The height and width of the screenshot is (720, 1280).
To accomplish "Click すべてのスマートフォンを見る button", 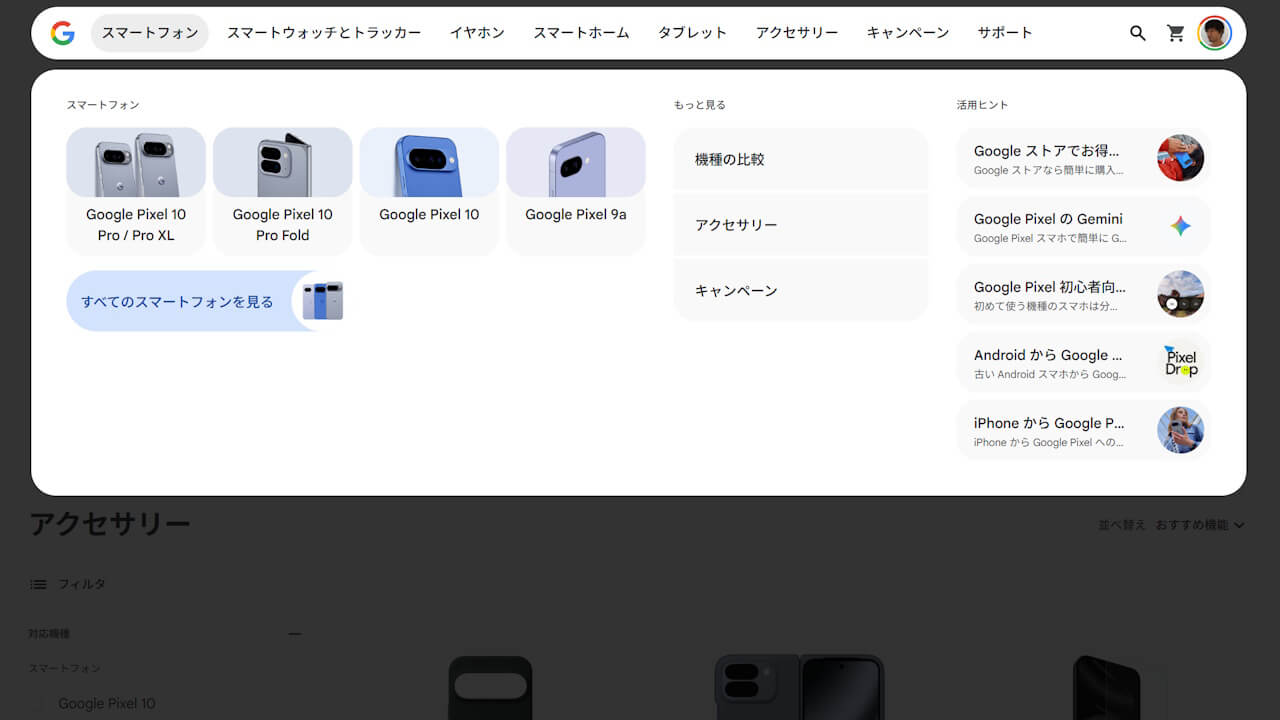I will coord(177,301).
